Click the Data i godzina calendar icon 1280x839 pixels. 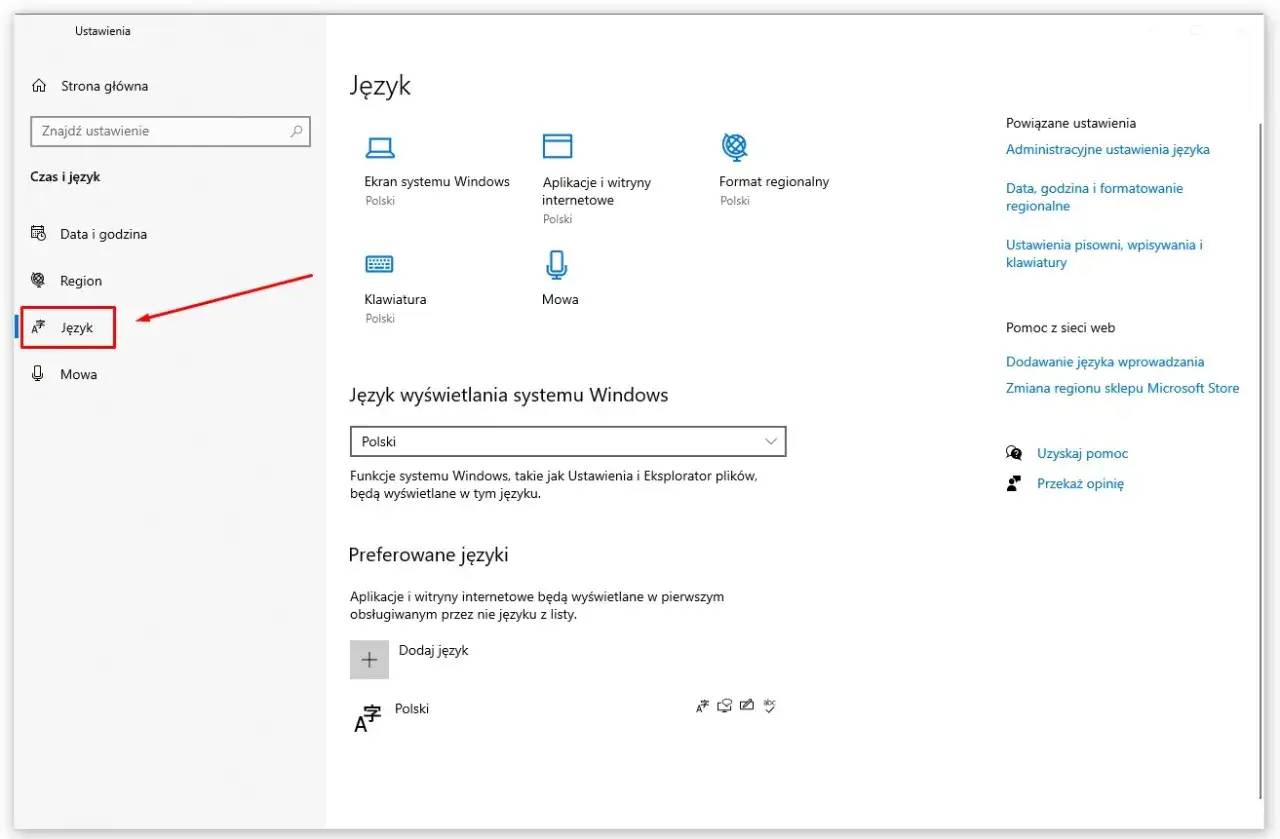39,234
